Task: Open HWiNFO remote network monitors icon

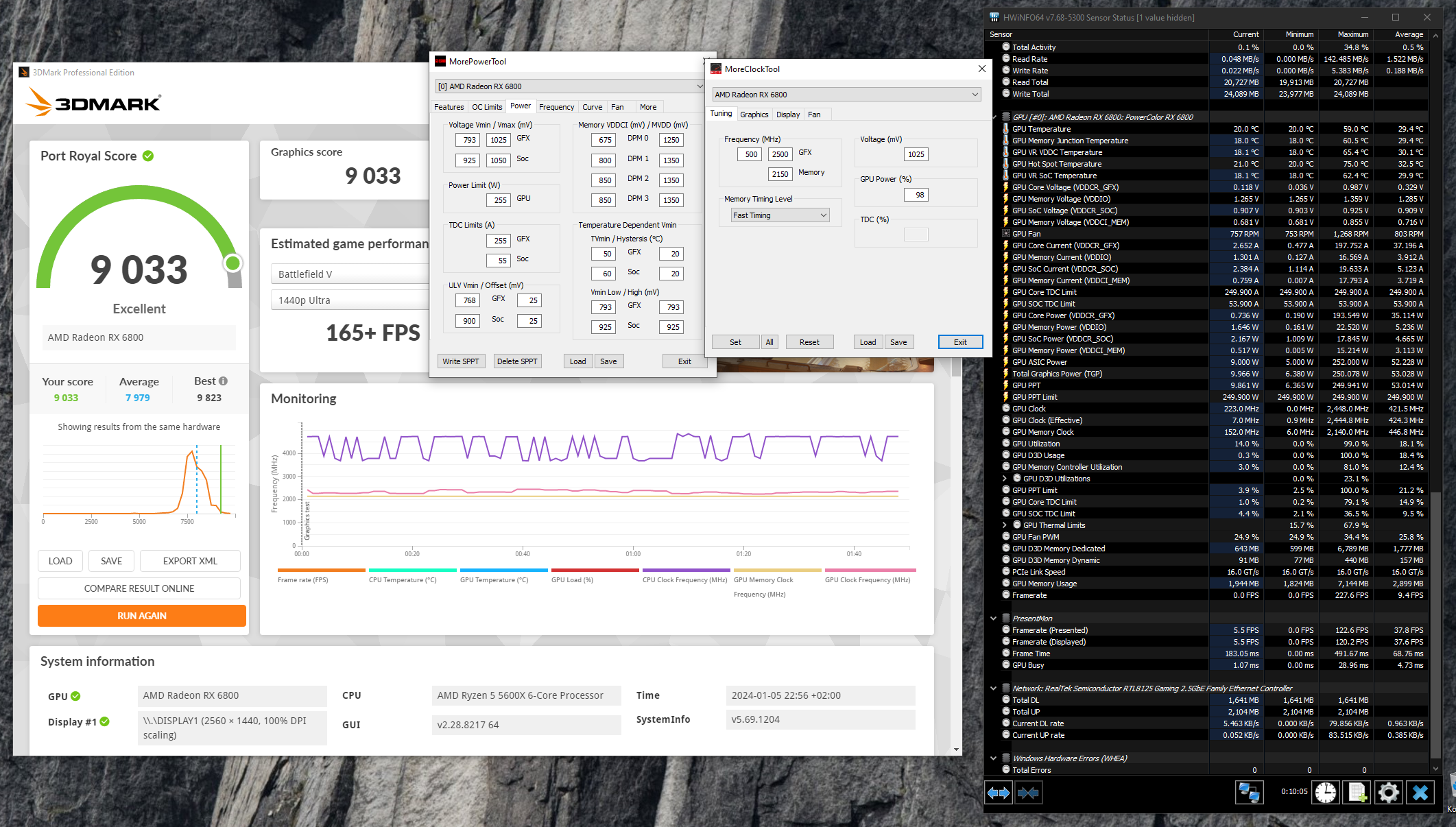Action: pyautogui.click(x=1249, y=793)
